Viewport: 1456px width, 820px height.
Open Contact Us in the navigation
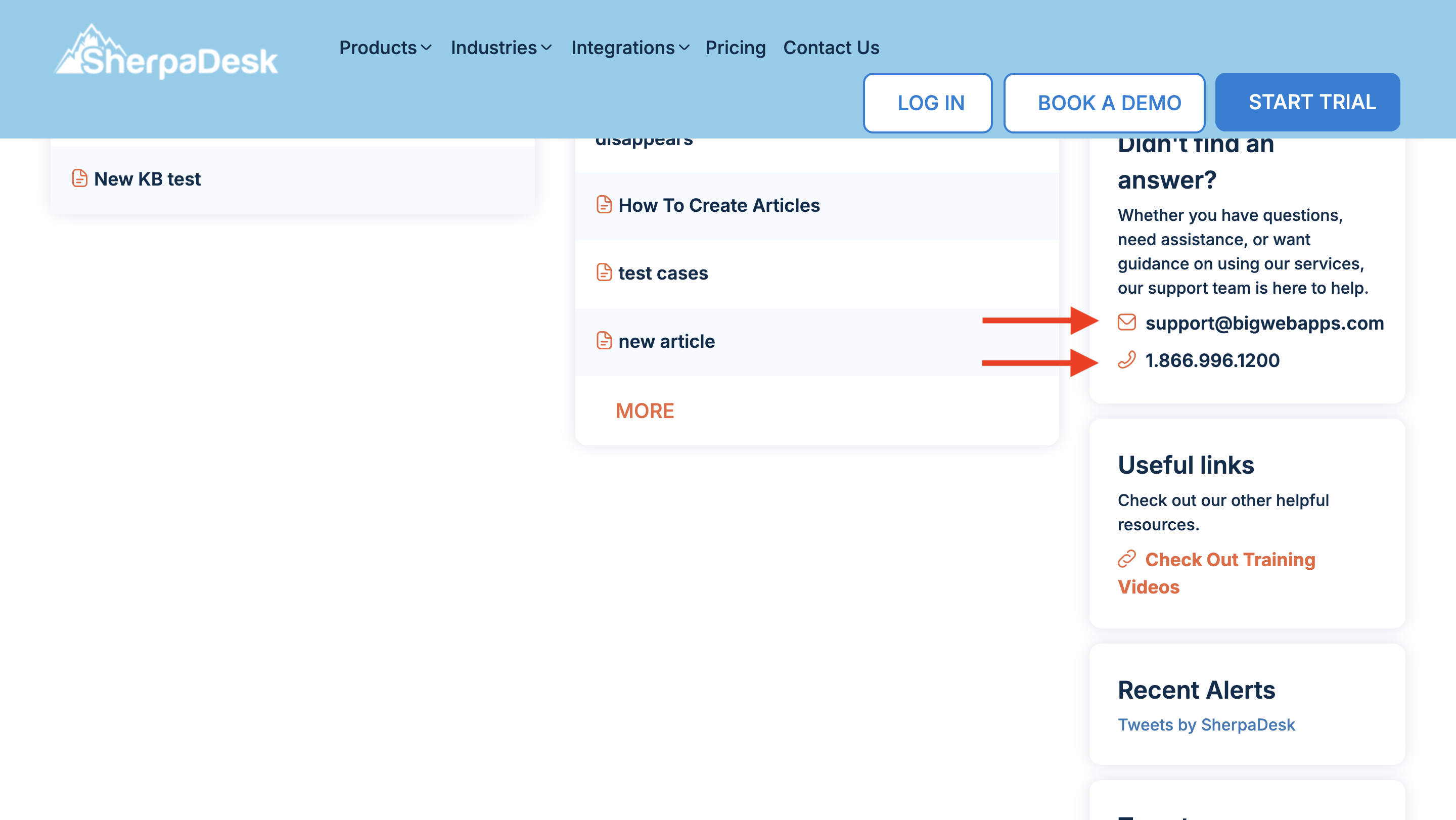click(831, 48)
